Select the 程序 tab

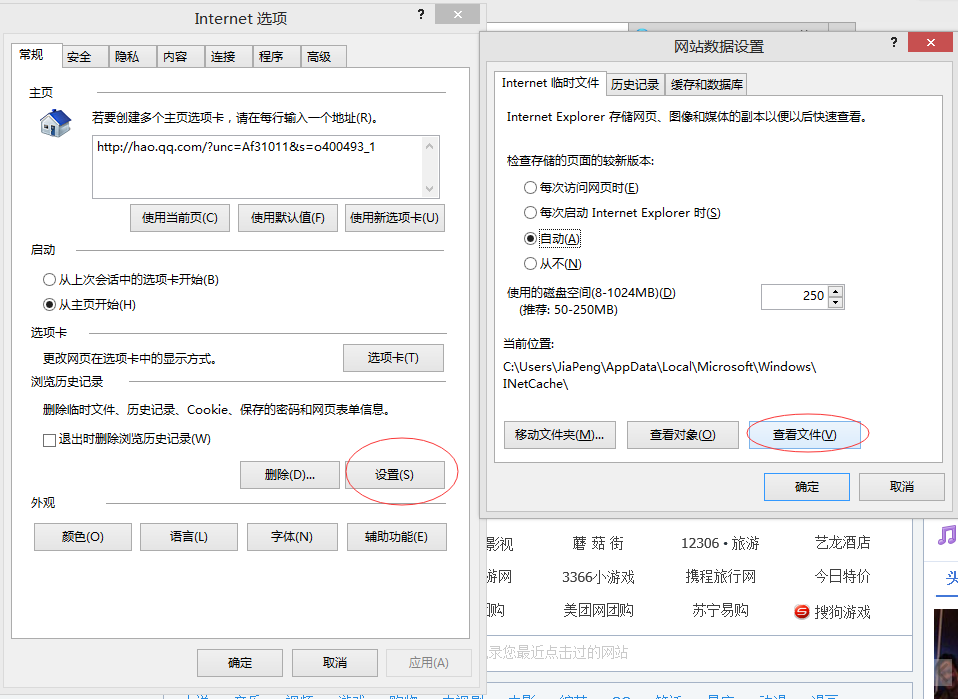(276, 57)
